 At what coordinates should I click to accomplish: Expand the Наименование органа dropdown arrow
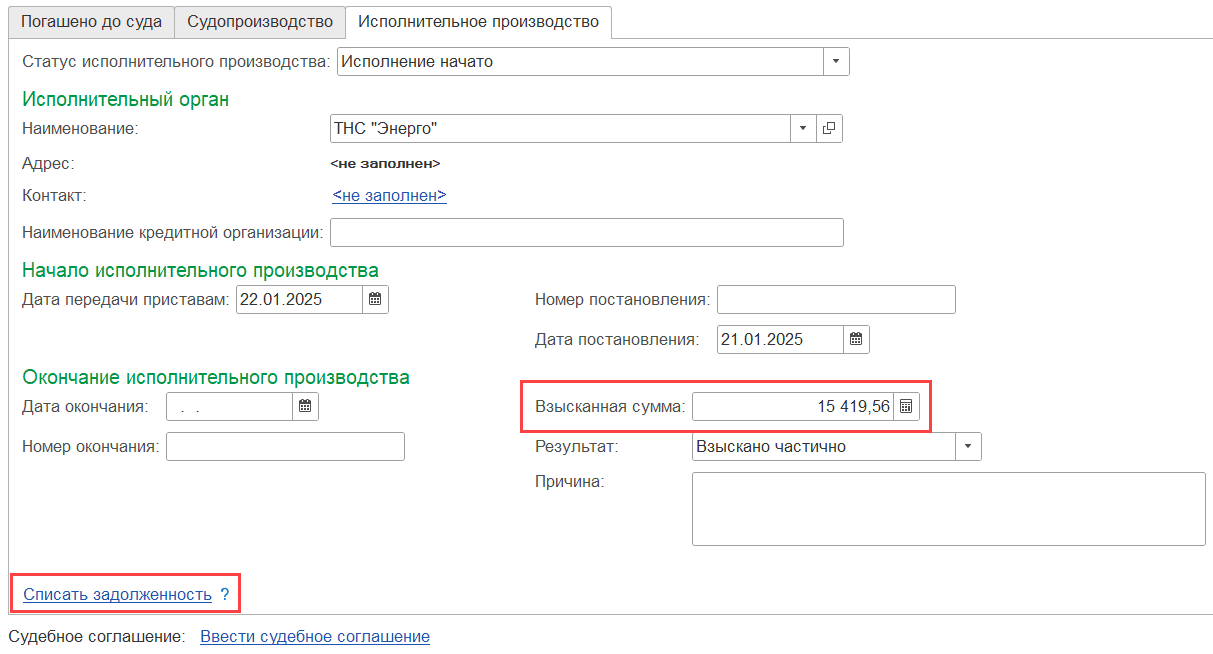click(x=803, y=129)
